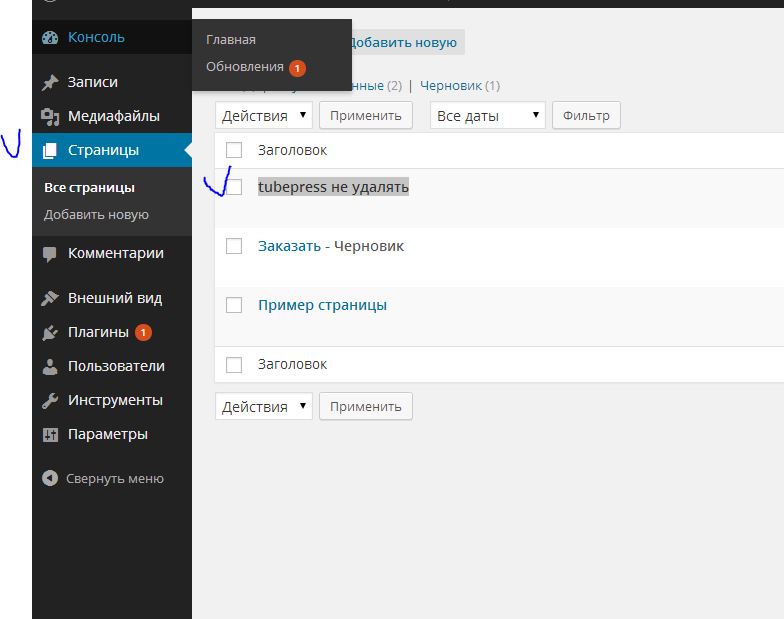Open the Заказать page link
The width and height of the screenshot is (784, 619).
(290, 246)
